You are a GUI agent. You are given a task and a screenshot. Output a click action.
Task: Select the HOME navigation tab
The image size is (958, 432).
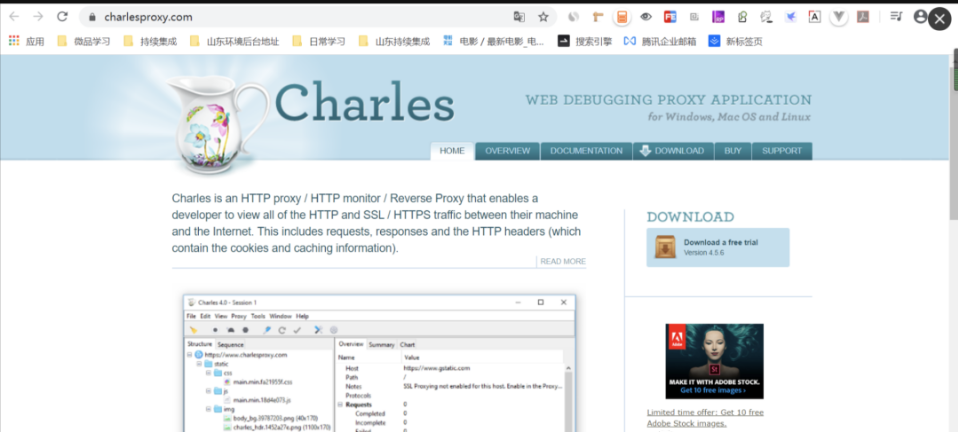(452, 151)
